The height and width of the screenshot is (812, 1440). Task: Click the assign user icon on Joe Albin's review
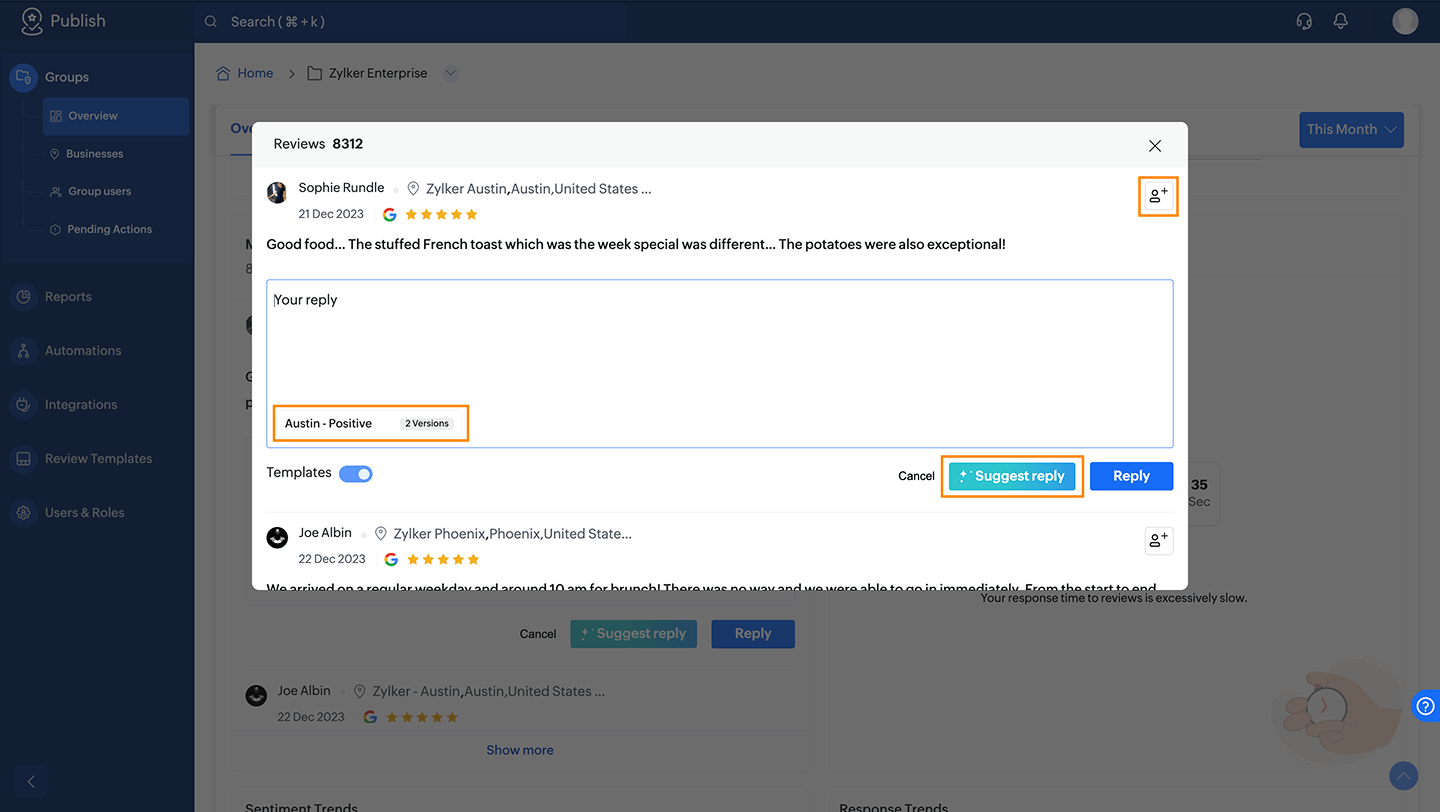1158,540
